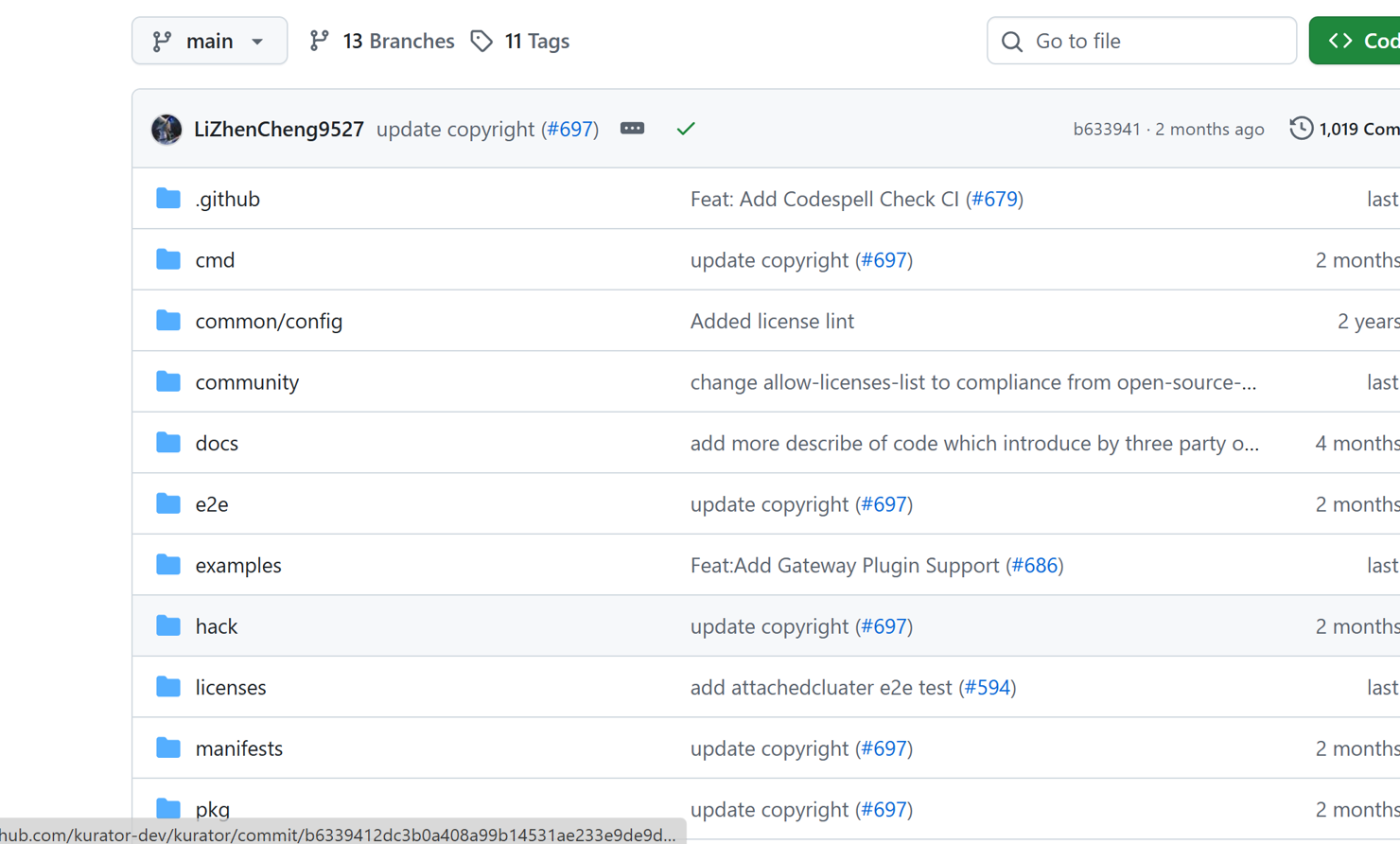Click the hack folder icon
This screenshot has width=1400, height=844.
coord(168,625)
